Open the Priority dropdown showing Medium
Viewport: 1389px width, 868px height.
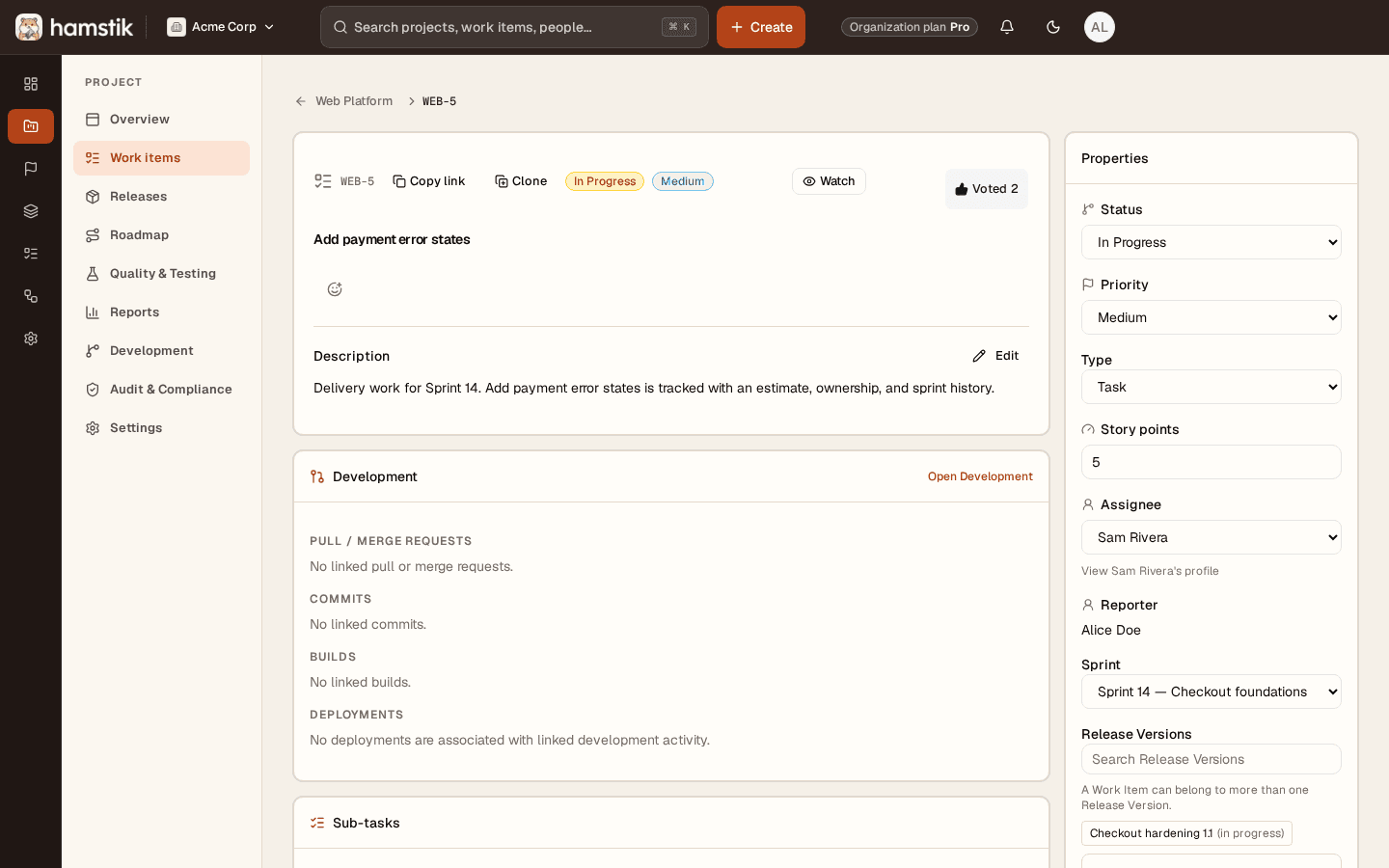coord(1212,317)
